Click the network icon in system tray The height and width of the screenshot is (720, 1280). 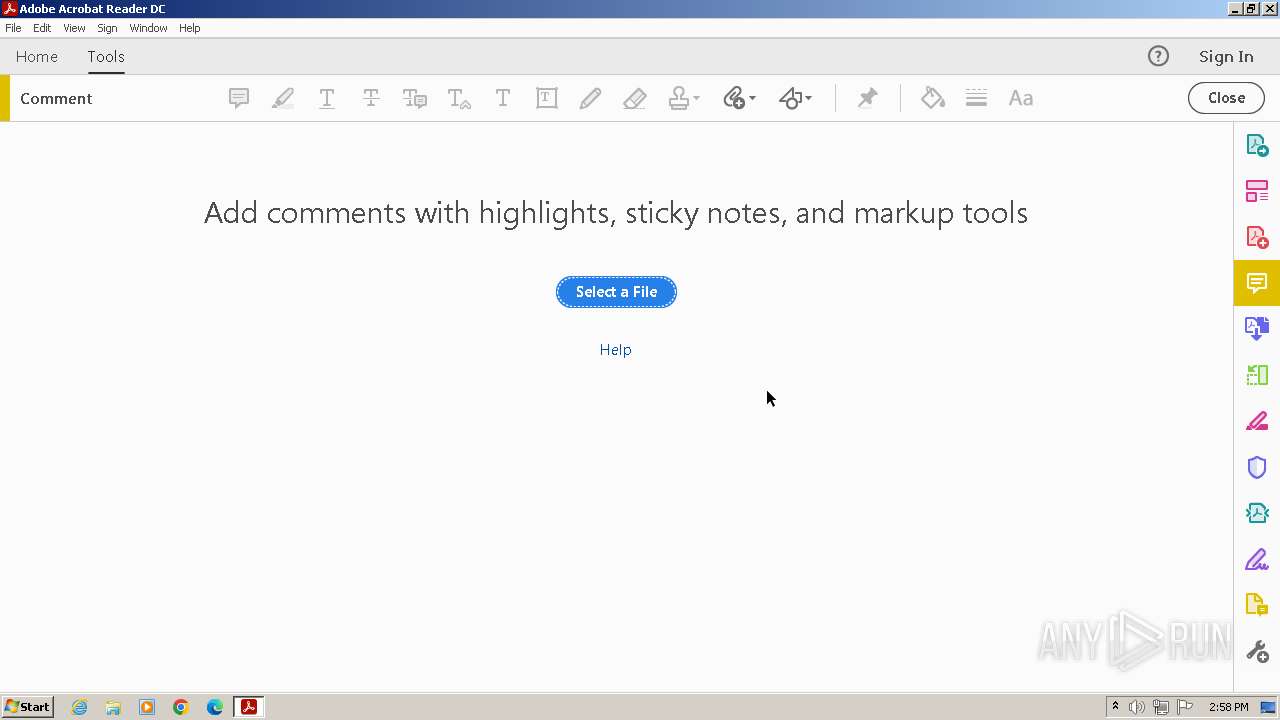click(x=1161, y=707)
